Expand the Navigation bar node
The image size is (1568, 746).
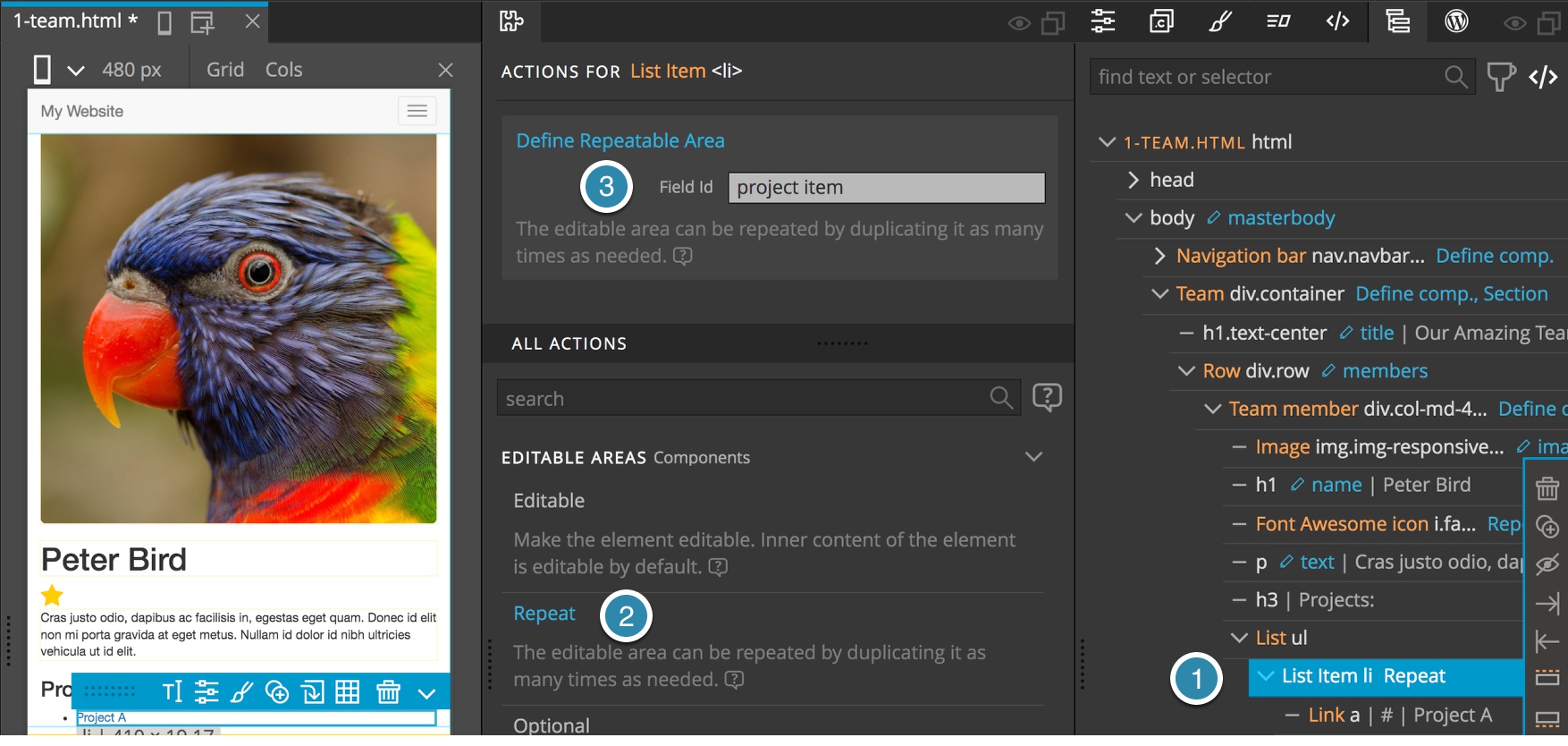coord(1160,256)
